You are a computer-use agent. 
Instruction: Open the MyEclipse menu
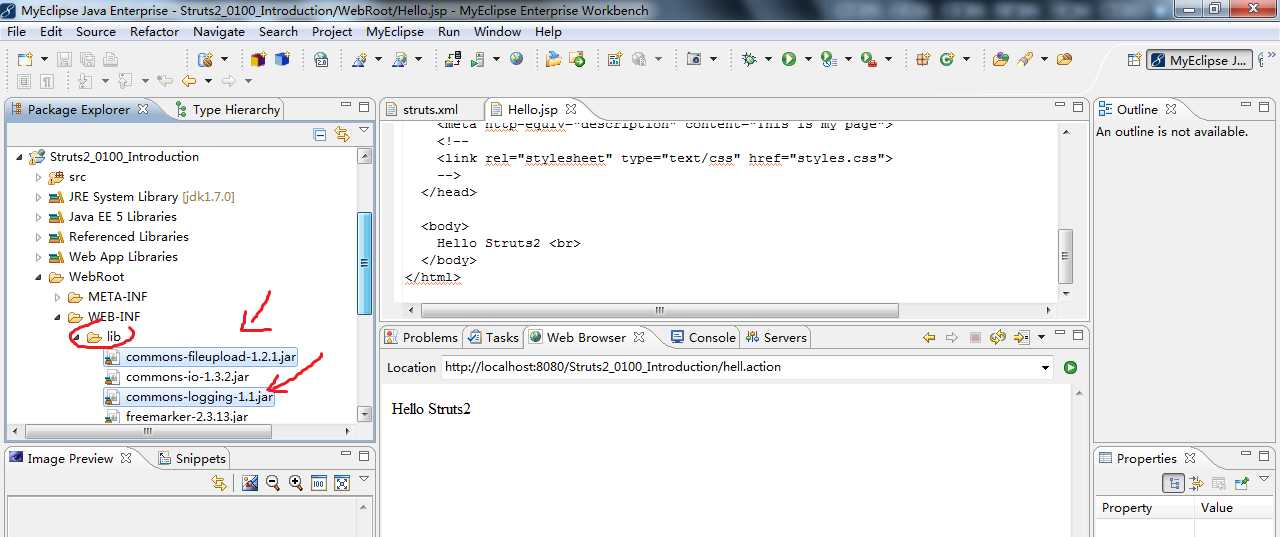pyautogui.click(x=395, y=31)
